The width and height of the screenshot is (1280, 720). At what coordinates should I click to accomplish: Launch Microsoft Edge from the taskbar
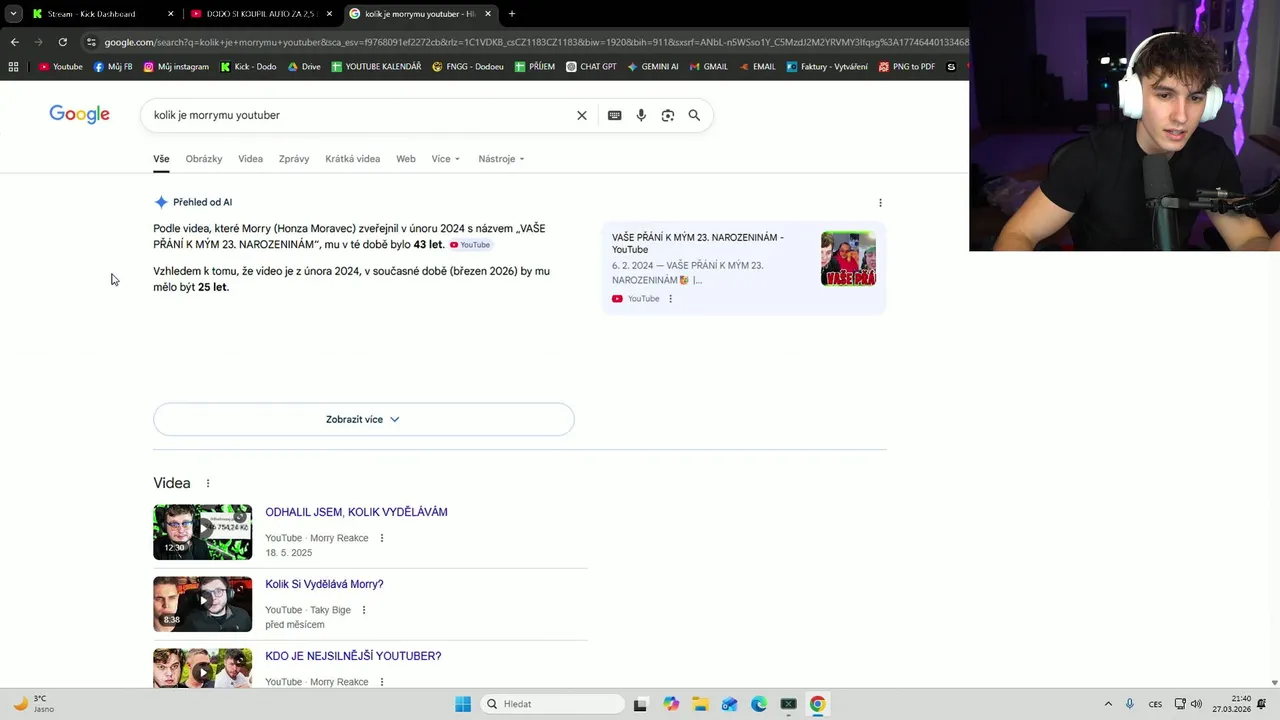click(759, 704)
